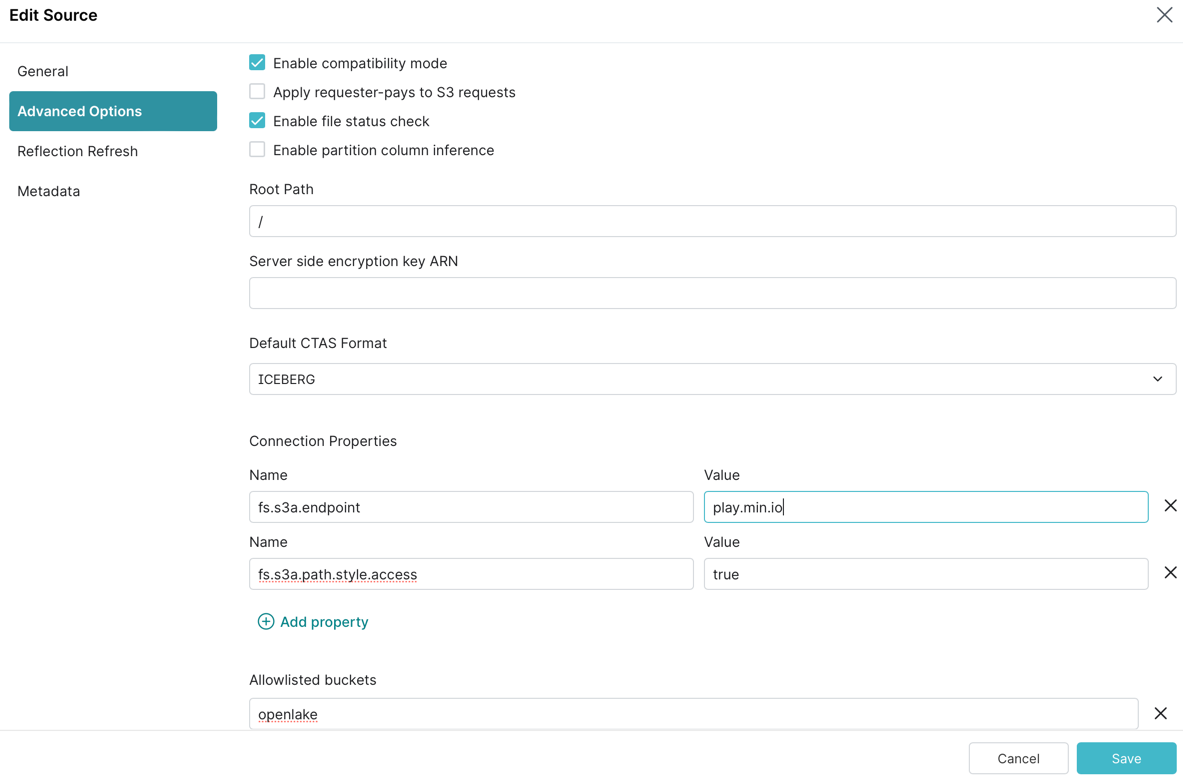Switch to the General tab
Viewport: 1183px width, 782px height.
pyautogui.click(x=43, y=71)
